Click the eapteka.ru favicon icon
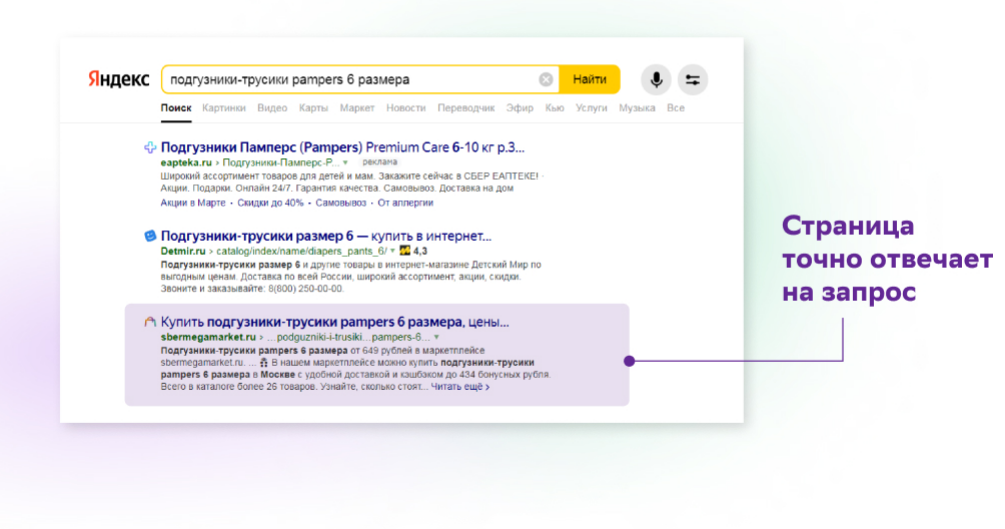 point(150,147)
